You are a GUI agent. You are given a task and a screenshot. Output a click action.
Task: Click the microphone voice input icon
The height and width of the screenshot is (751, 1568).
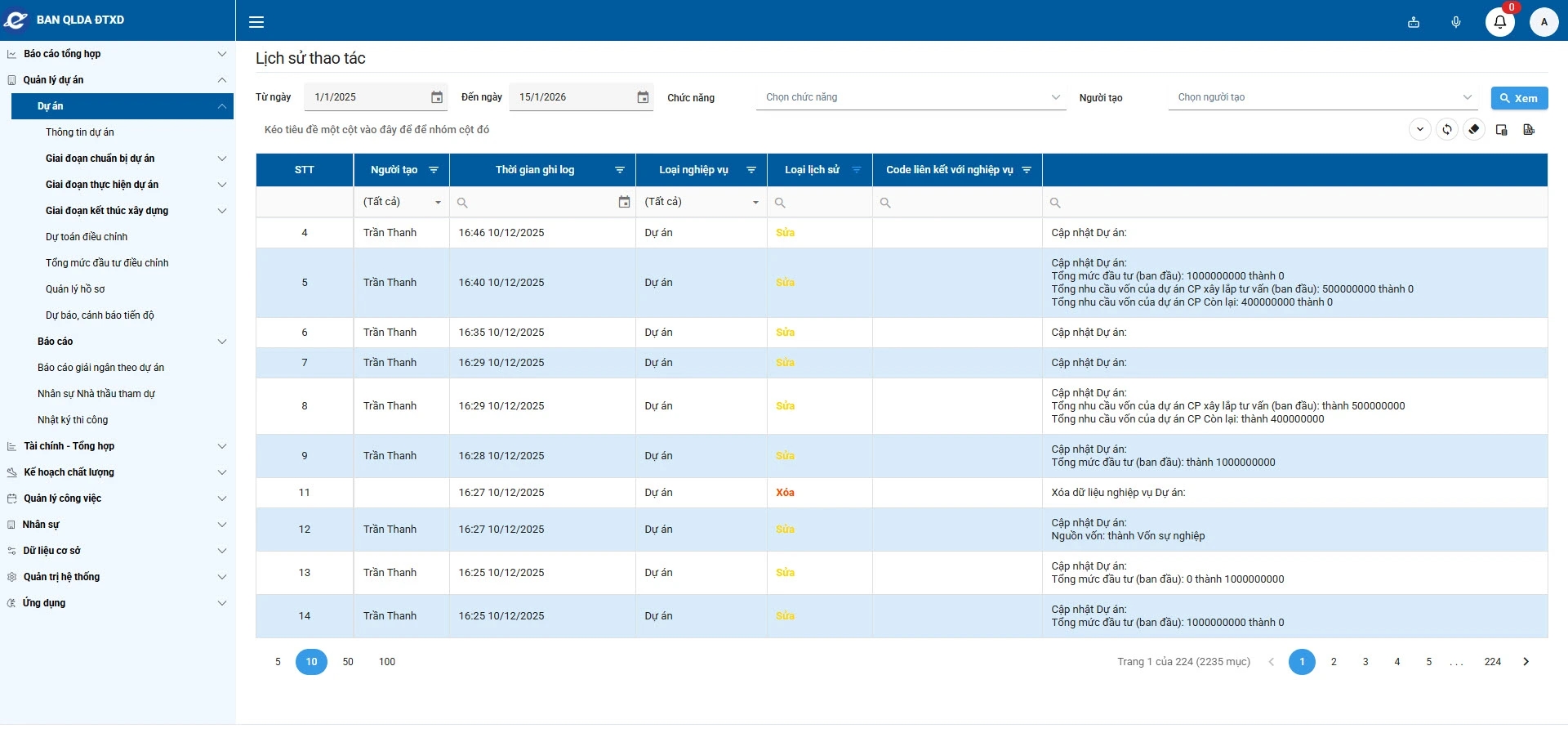[1456, 22]
